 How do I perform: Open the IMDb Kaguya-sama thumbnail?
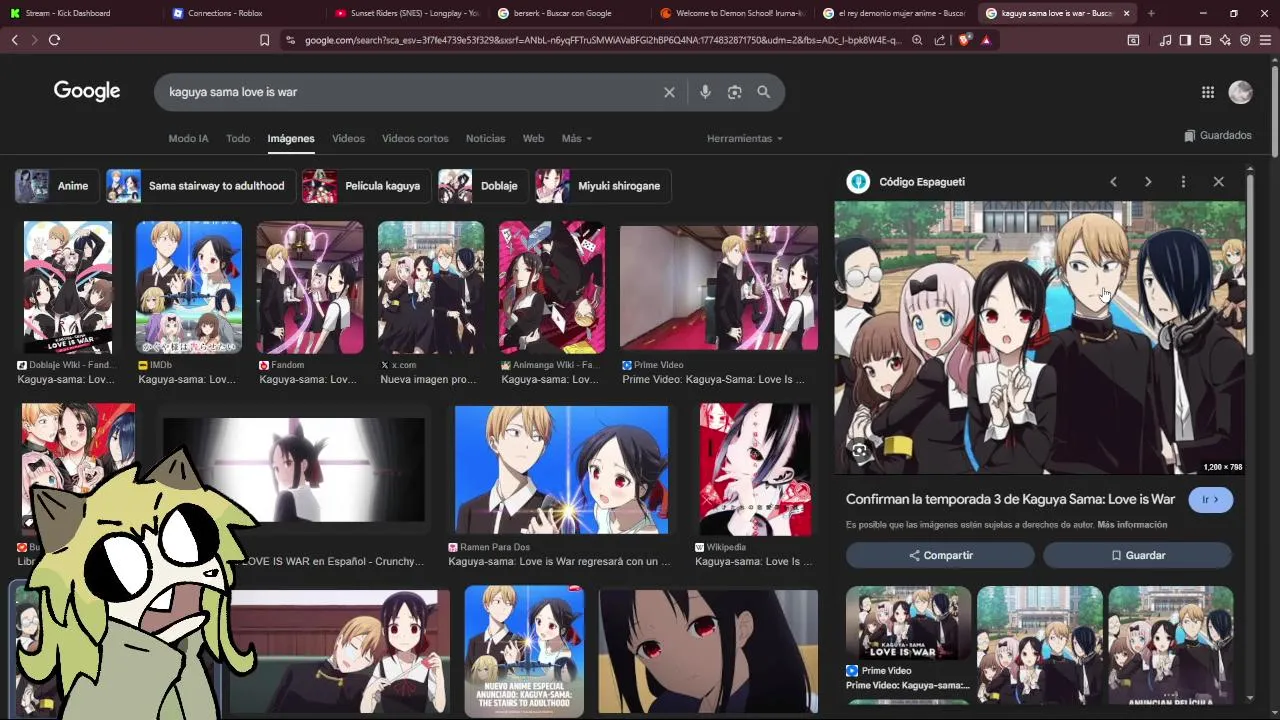tap(189, 287)
